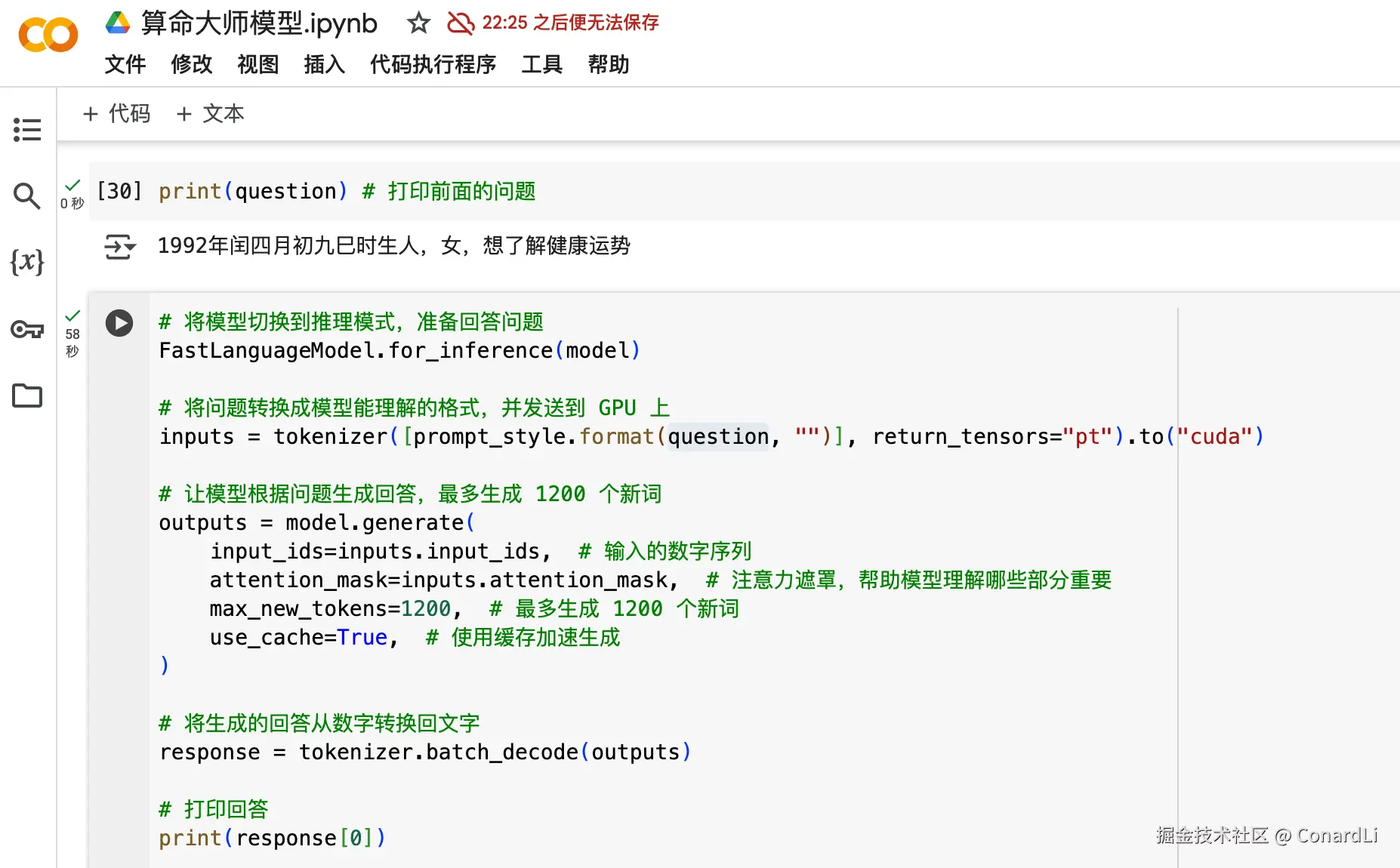Viewport: 1400px width, 868px height.
Task: Click the '0 秒' execution time label
Action: pos(72,204)
